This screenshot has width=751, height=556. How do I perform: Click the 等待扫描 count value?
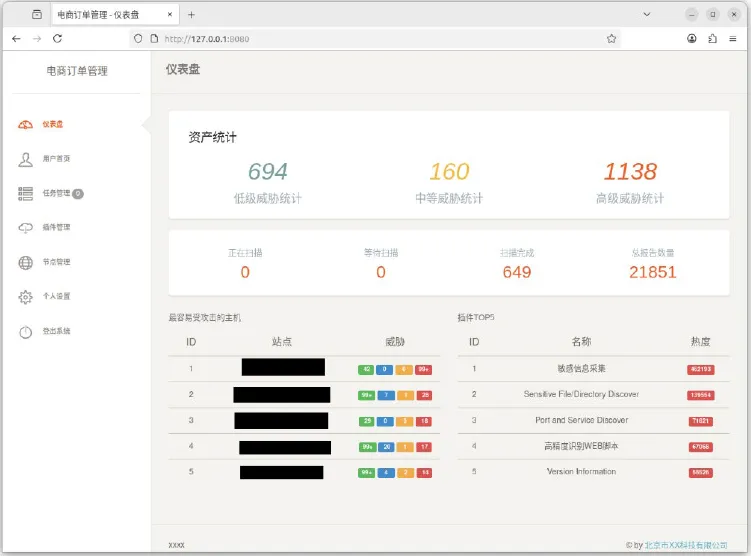[381, 272]
